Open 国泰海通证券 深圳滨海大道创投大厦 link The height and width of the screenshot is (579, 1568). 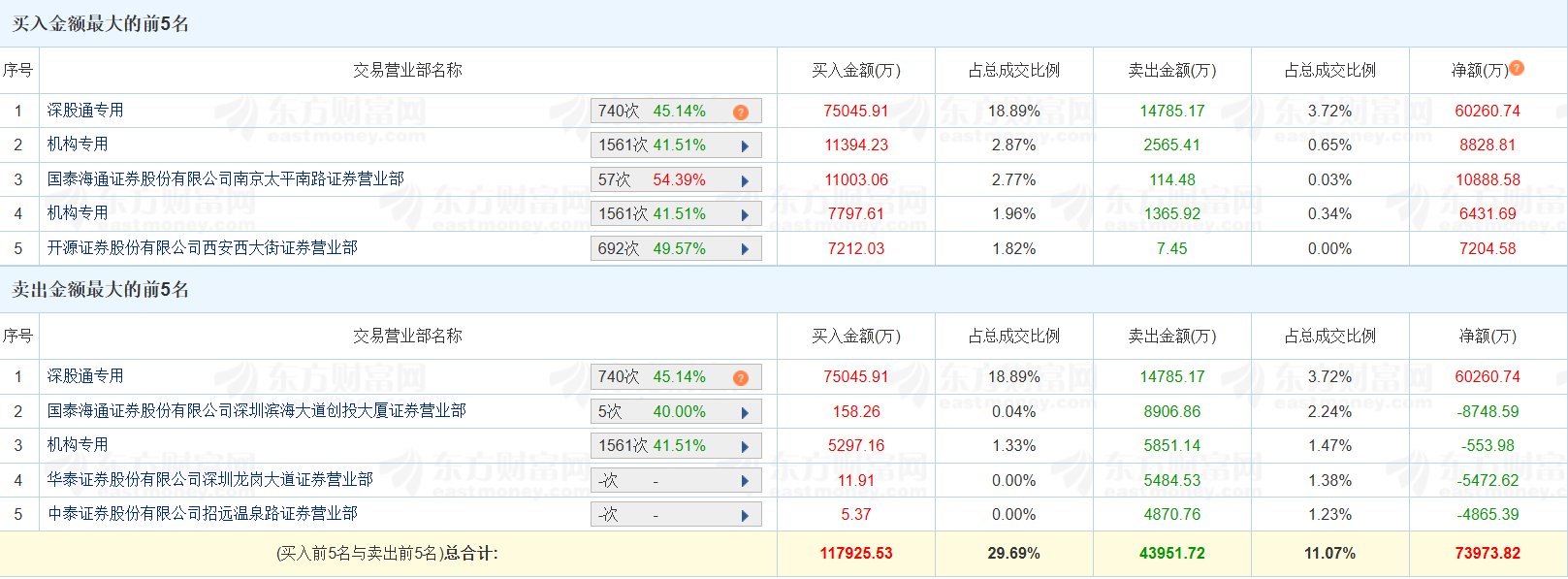(x=256, y=411)
